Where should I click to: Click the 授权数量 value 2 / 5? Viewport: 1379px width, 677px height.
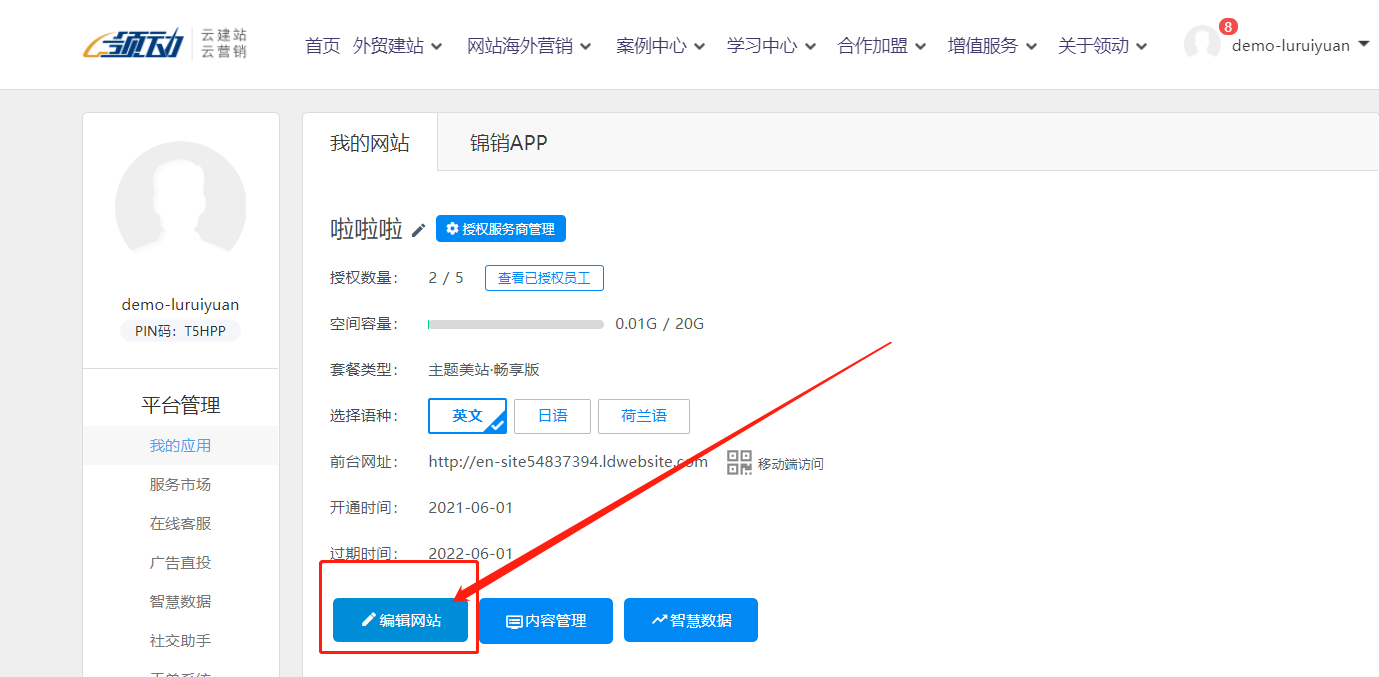coord(446,278)
